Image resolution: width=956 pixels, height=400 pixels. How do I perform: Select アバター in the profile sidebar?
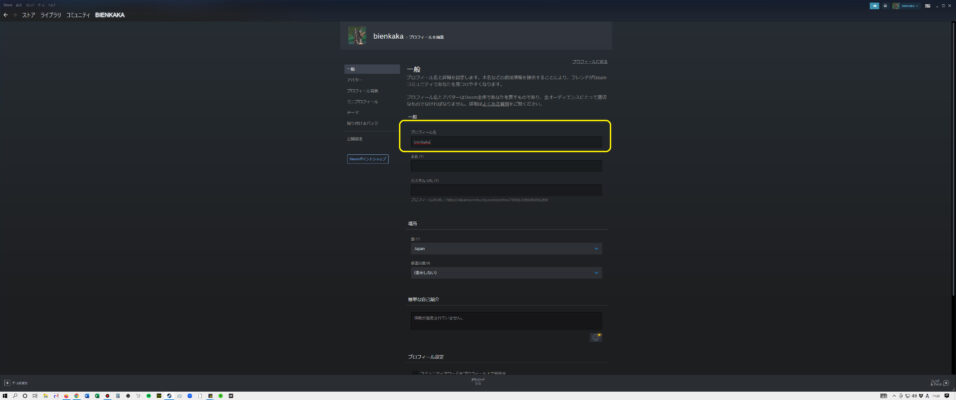pyautogui.click(x=355, y=79)
